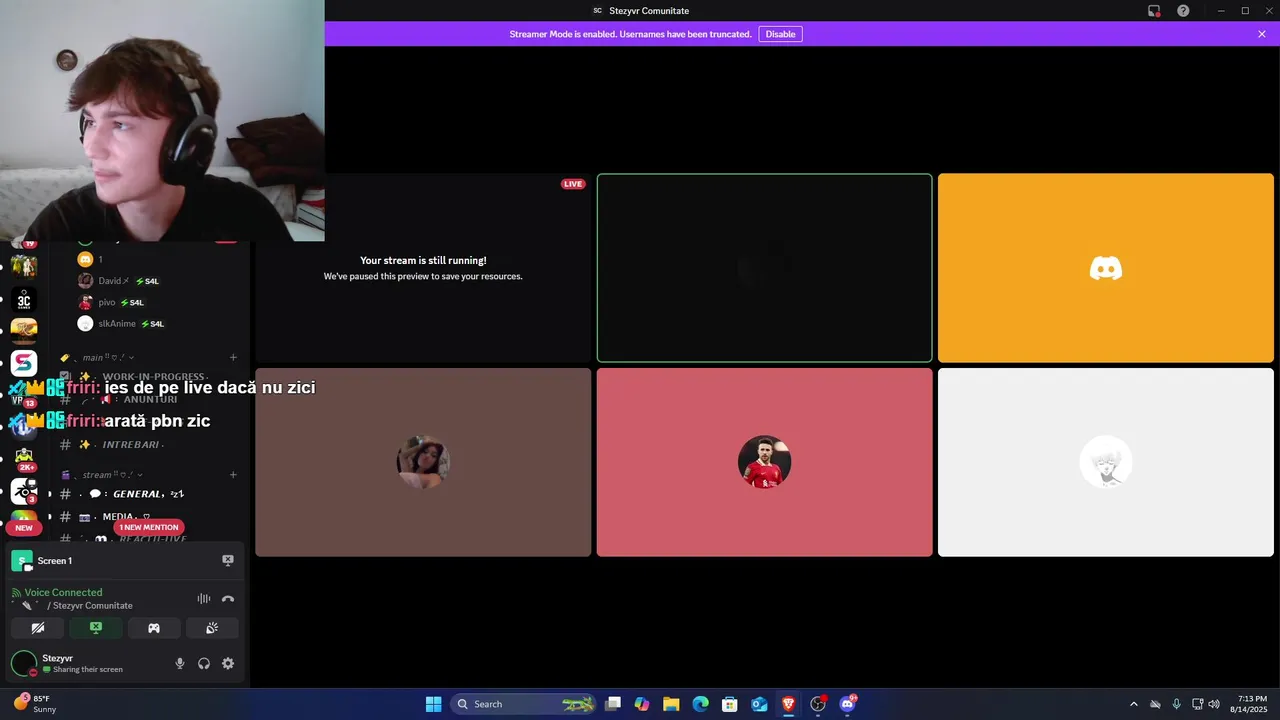The image size is (1280, 720).
Task: Show hidden system tray icons
Action: tap(1133, 704)
